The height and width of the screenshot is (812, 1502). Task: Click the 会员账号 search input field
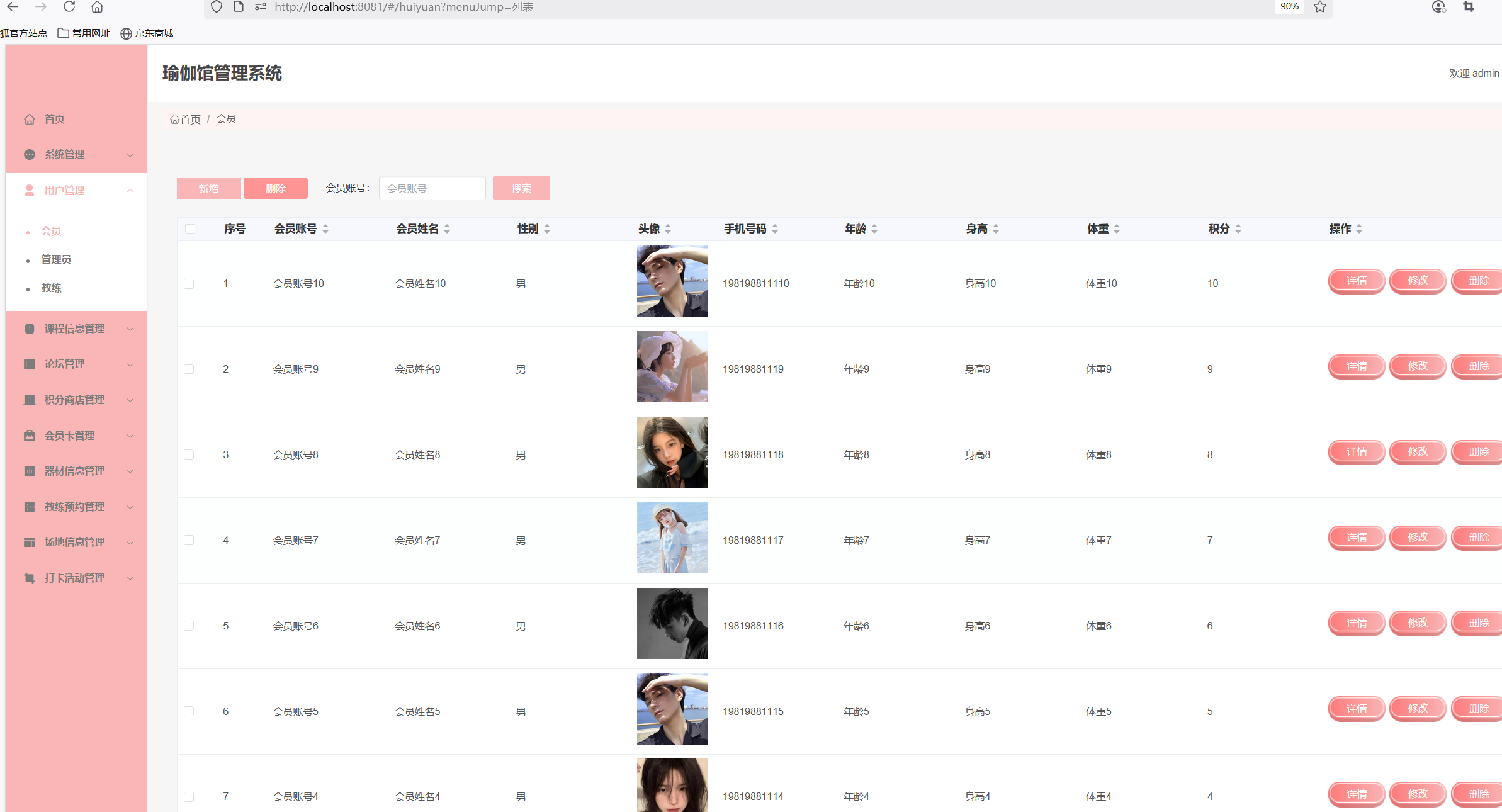click(x=432, y=188)
